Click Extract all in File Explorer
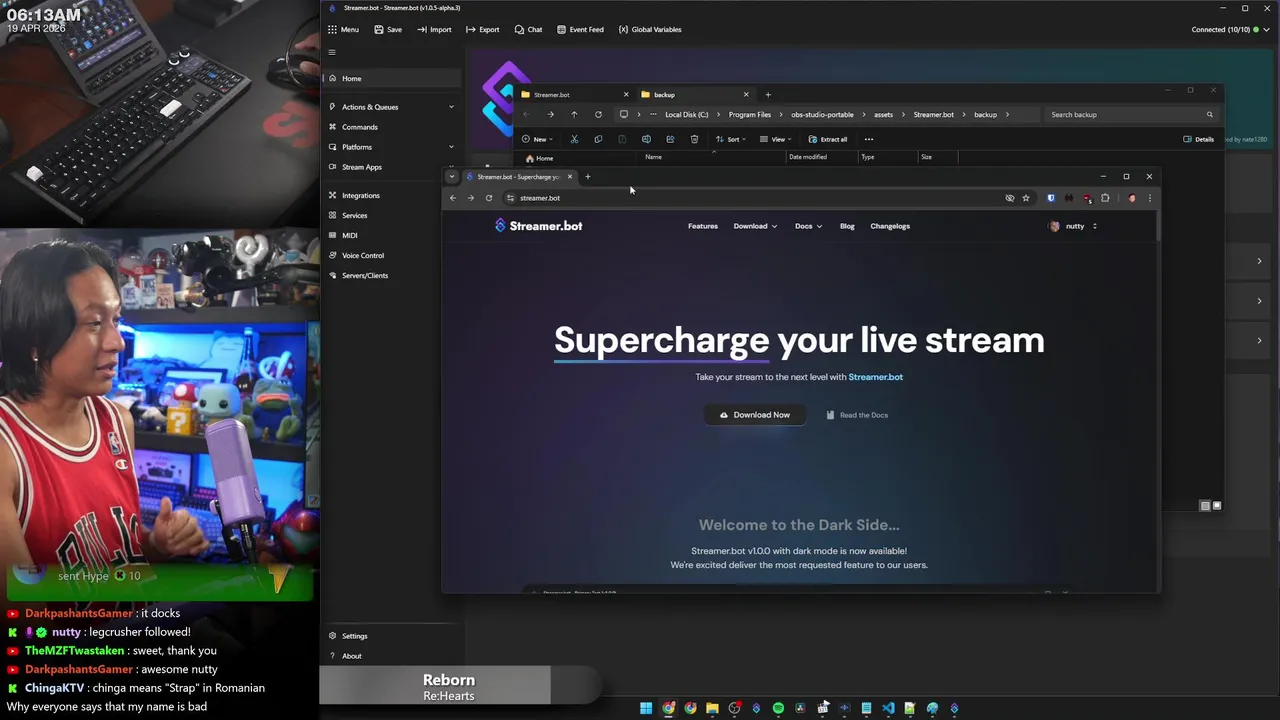Screen dimensions: 1280x720 (x=827, y=139)
